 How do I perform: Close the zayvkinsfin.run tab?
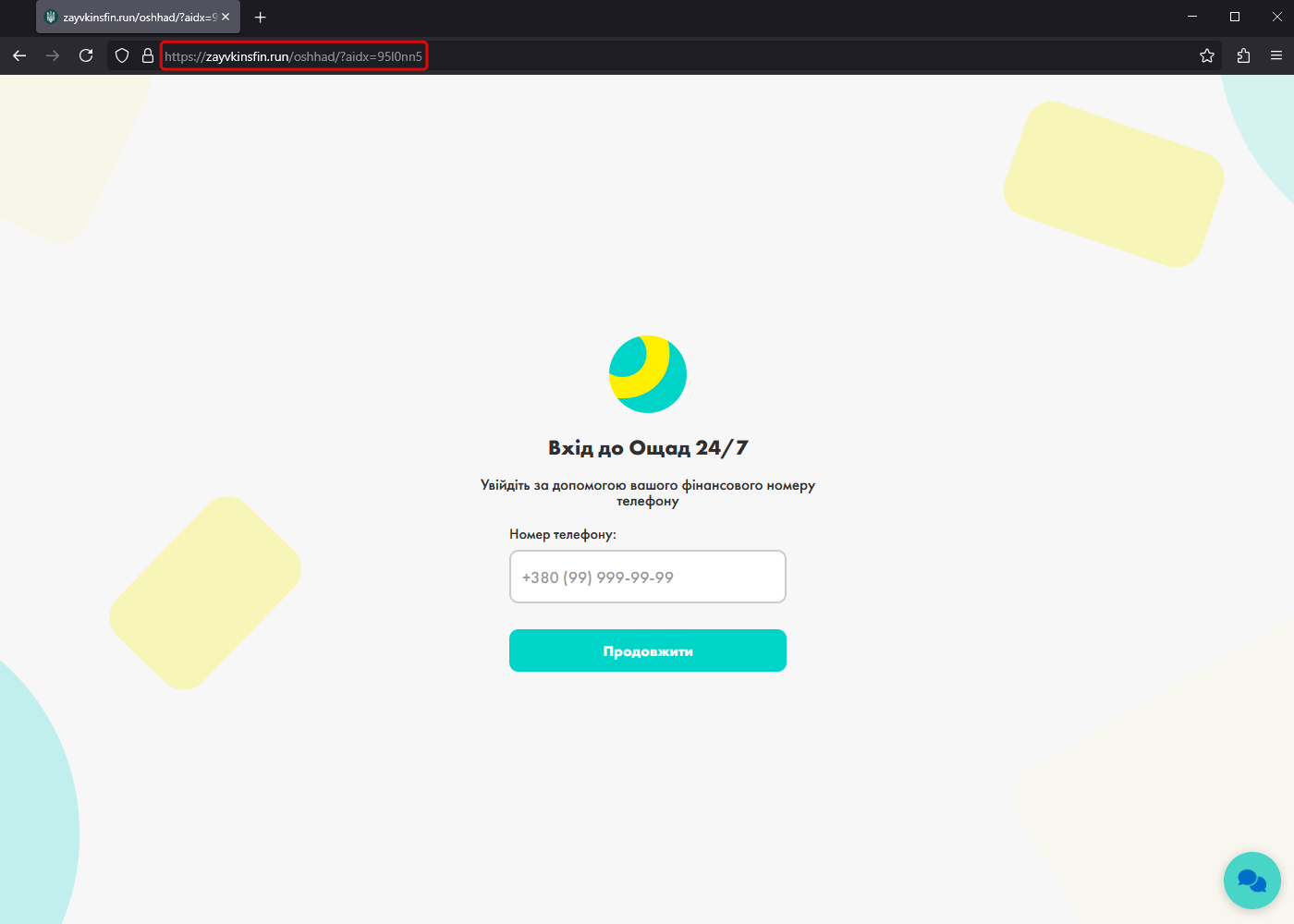pos(226,18)
